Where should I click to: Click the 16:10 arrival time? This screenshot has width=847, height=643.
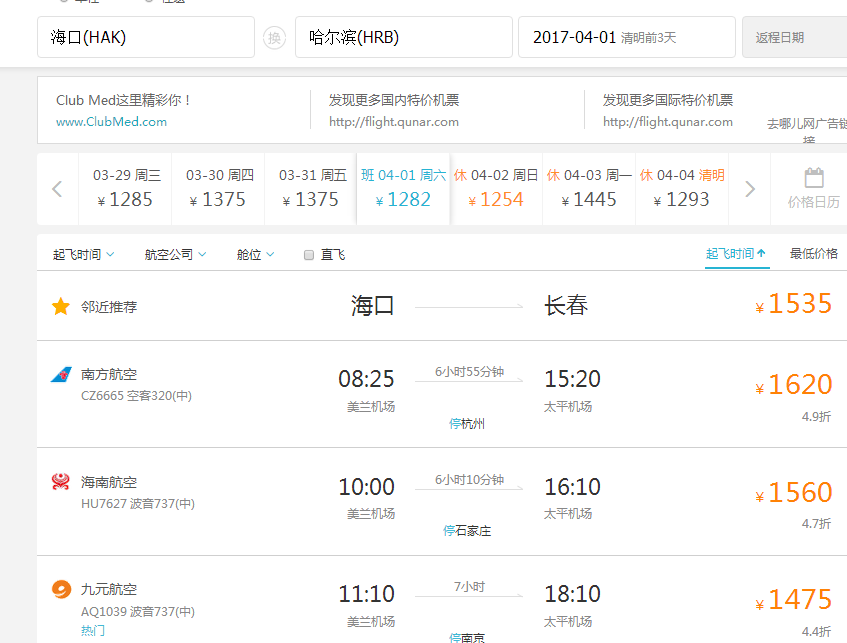(573, 487)
